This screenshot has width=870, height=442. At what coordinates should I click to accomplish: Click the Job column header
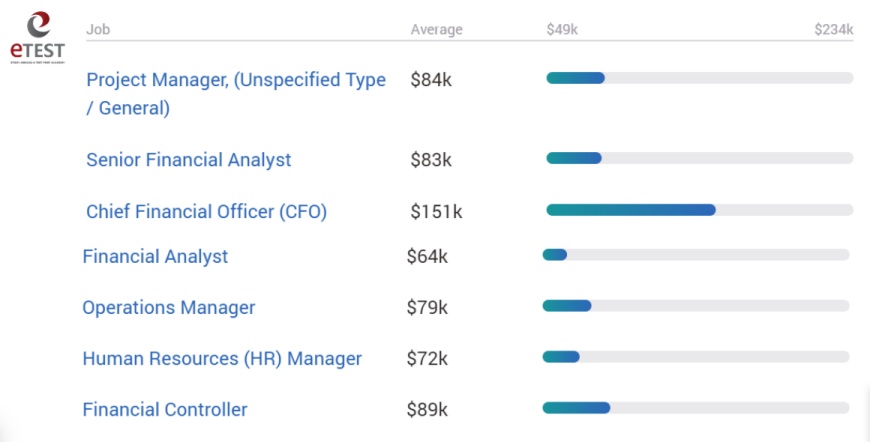coord(98,29)
